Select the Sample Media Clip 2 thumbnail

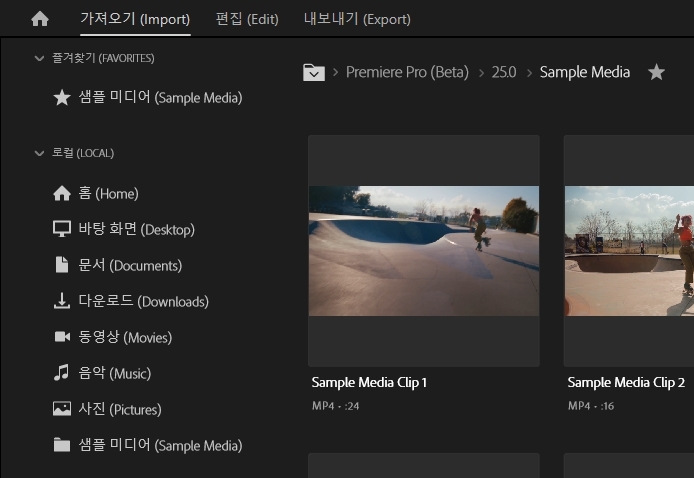tap(629, 251)
